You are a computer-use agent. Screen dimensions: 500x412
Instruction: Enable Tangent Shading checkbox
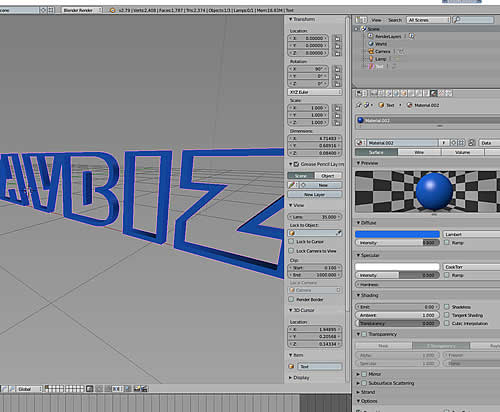(x=447, y=315)
